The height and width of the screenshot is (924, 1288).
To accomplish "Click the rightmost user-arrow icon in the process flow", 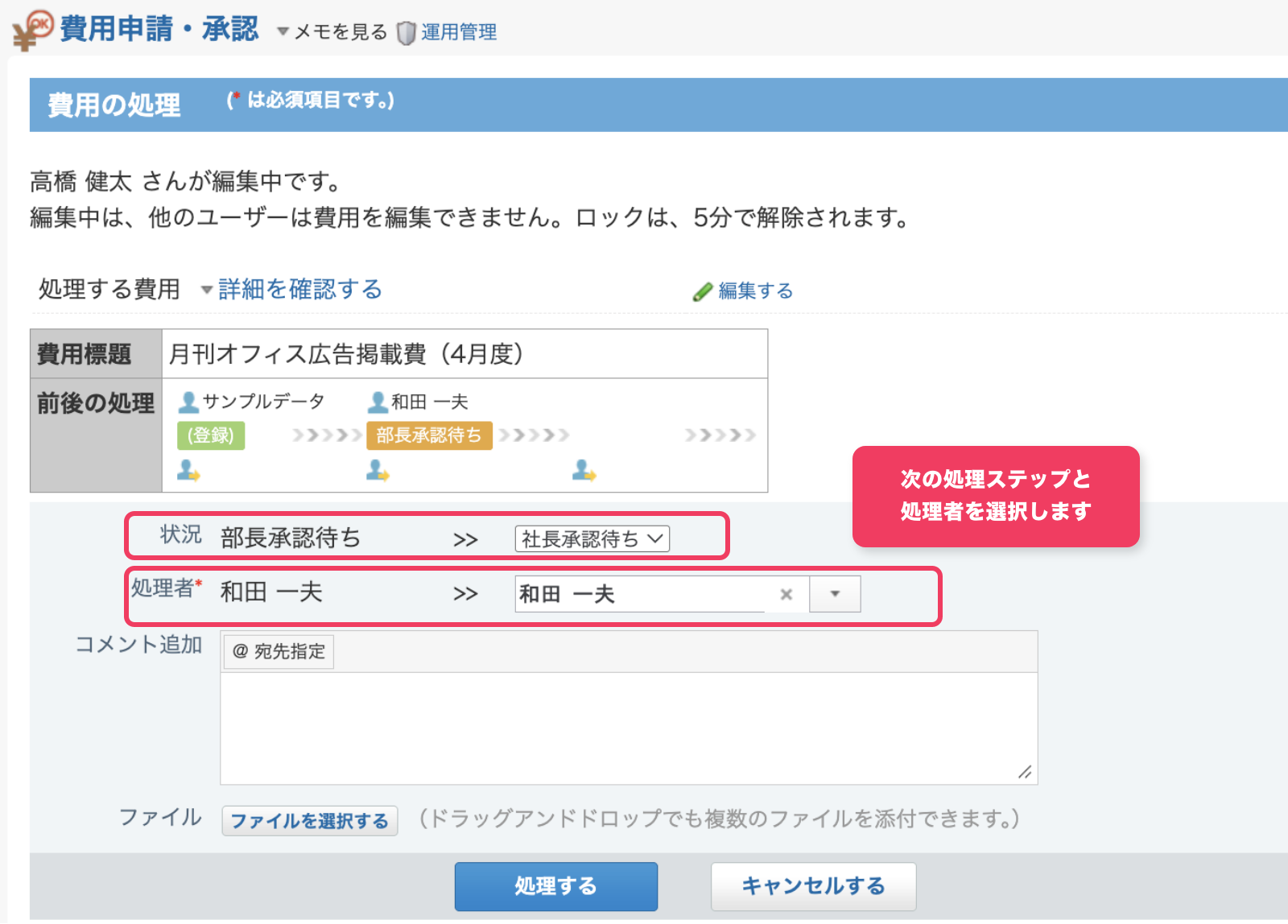I will [584, 470].
